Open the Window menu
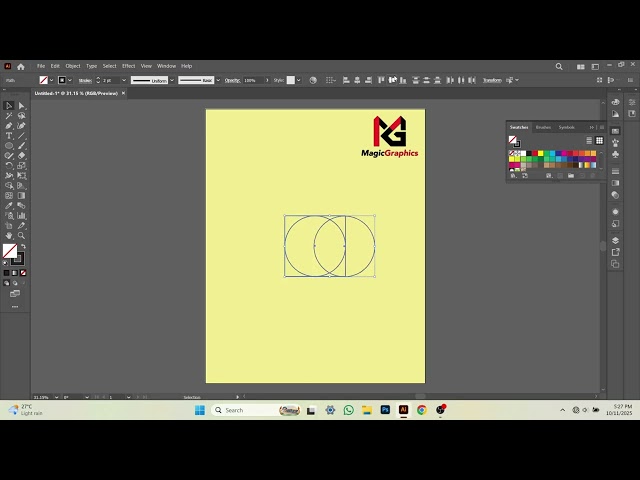This screenshot has width=640, height=480. [x=167, y=66]
